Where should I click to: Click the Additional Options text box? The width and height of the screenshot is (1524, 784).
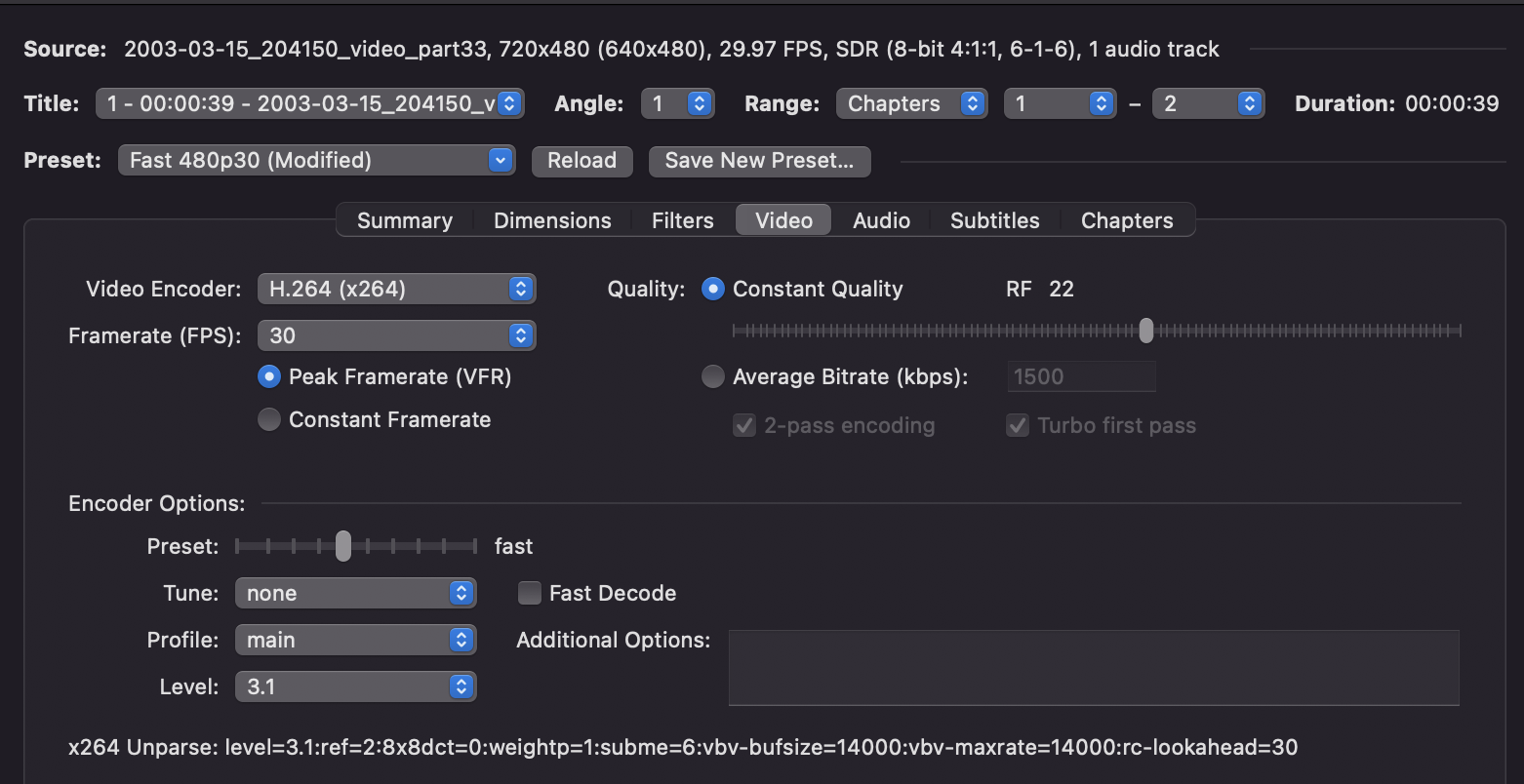[1094, 668]
